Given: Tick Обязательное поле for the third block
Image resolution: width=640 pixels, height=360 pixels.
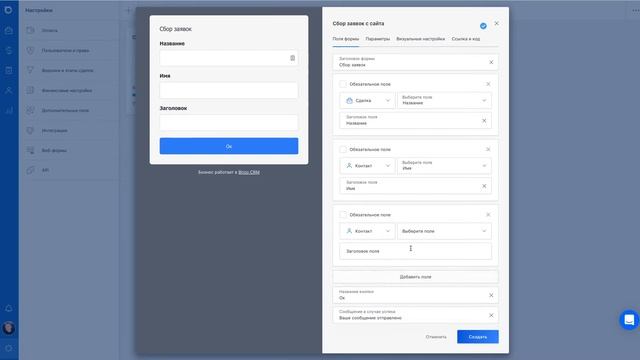Looking at the screenshot, I should click(x=343, y=215).
